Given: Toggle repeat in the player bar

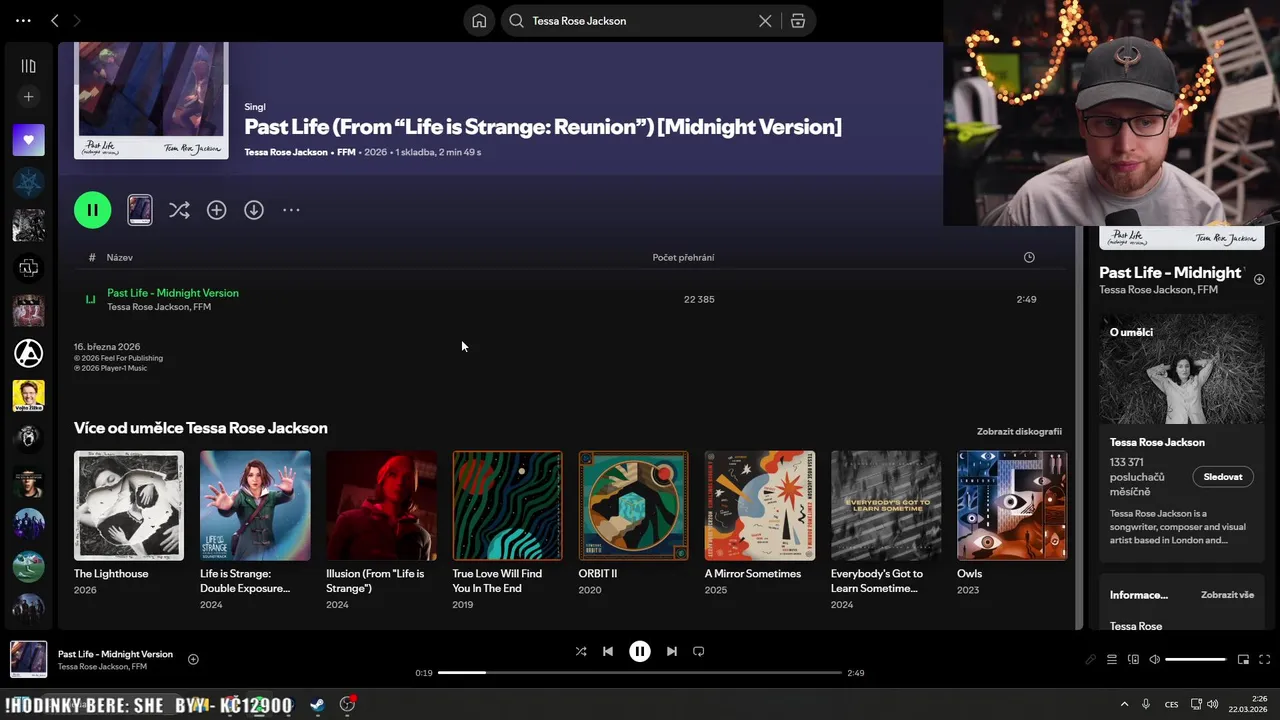Looking at the screenshot, I should click(x=699, y=651).
